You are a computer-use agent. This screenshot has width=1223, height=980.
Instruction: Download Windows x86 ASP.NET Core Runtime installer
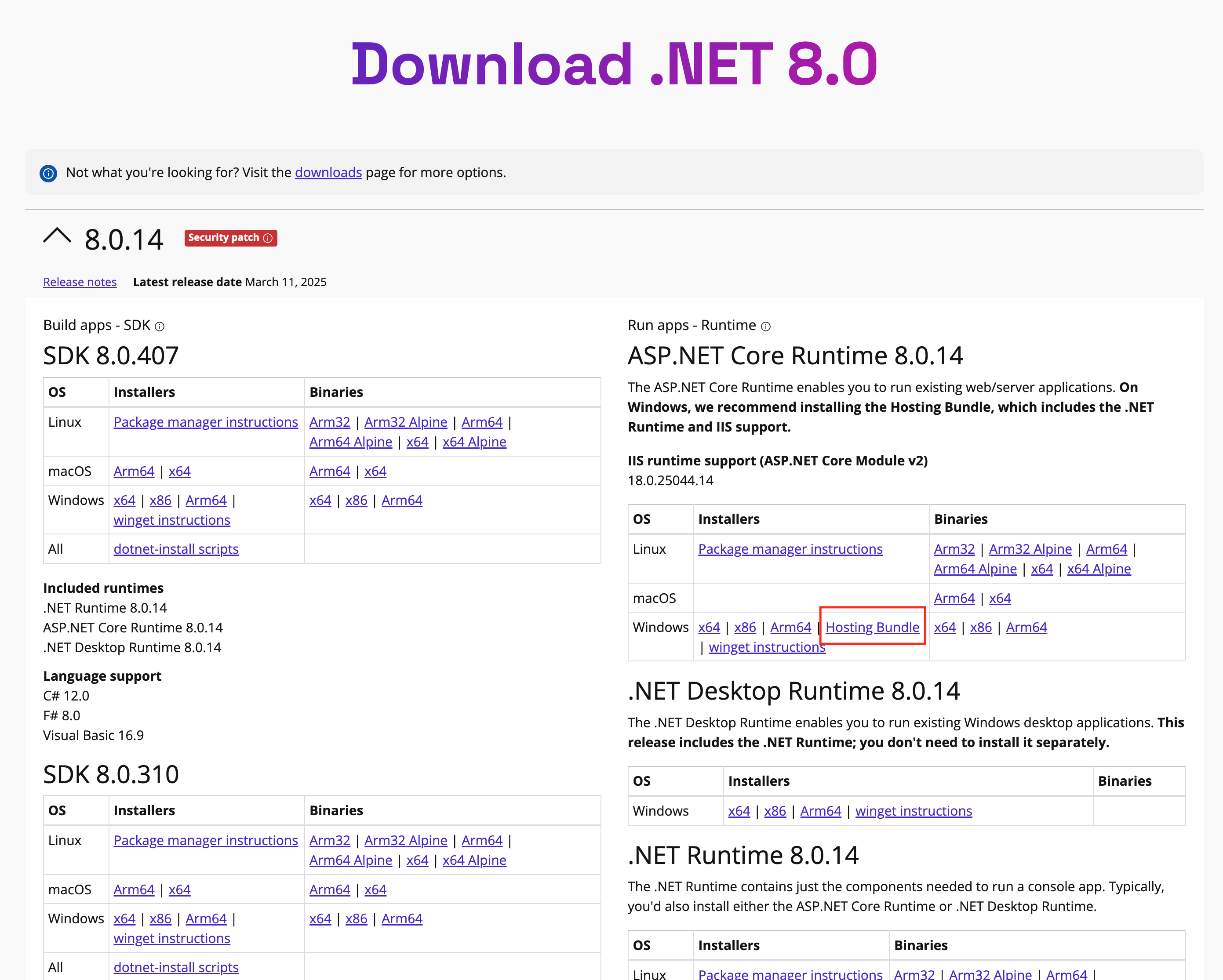(745, 627)
